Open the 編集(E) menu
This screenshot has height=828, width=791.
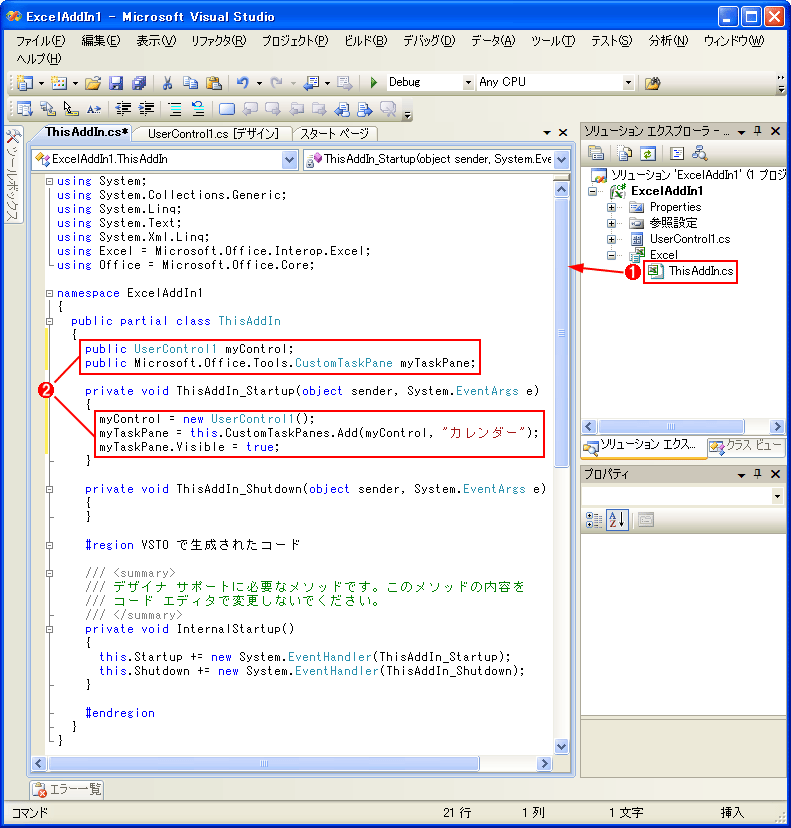pos(100,41)
